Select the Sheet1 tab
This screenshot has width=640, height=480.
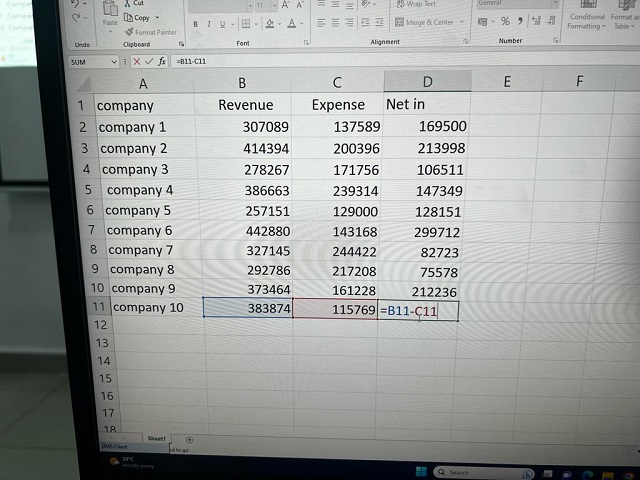point(156,438)
